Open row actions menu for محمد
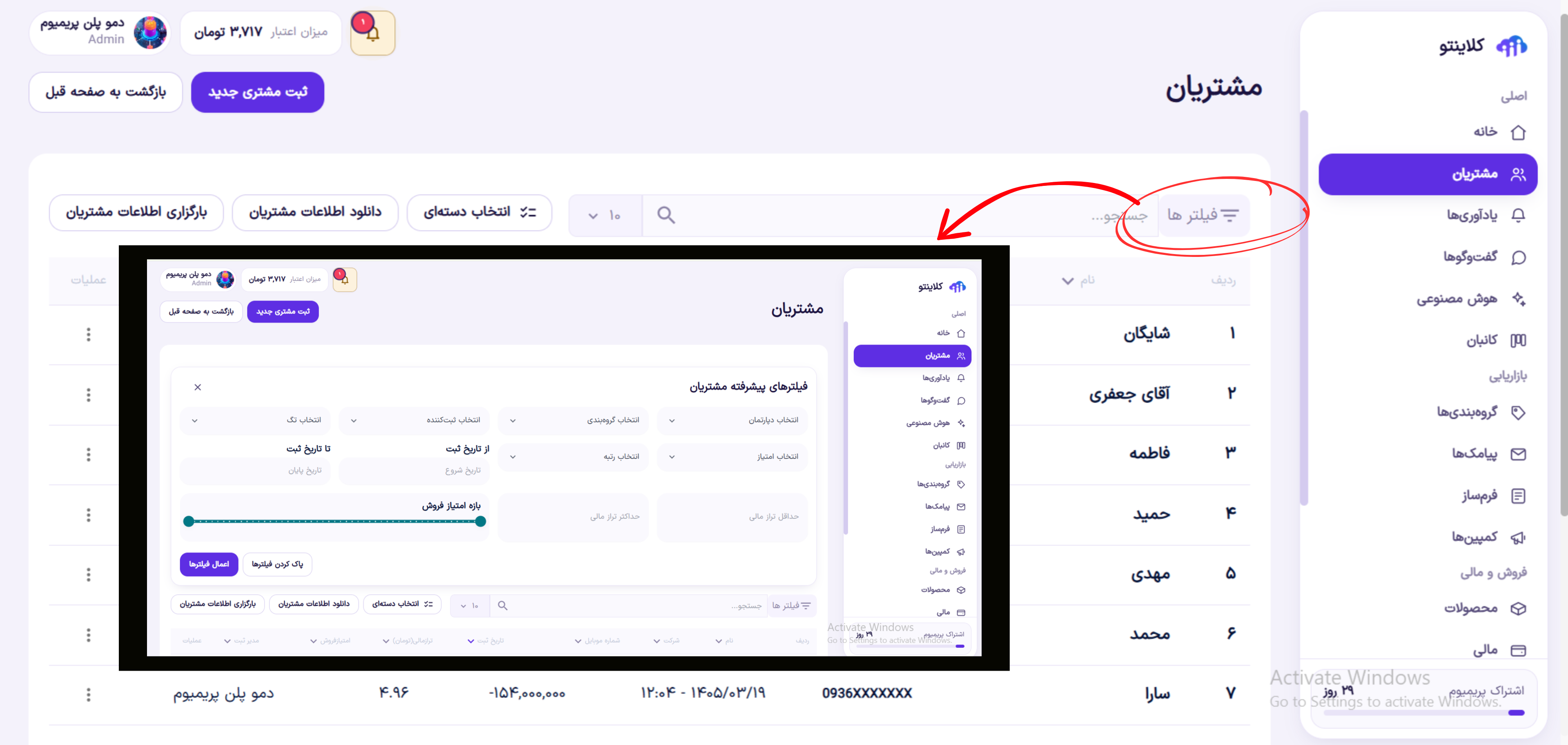The height and width of the screenshot is (745, 1568). click(88, 635)
